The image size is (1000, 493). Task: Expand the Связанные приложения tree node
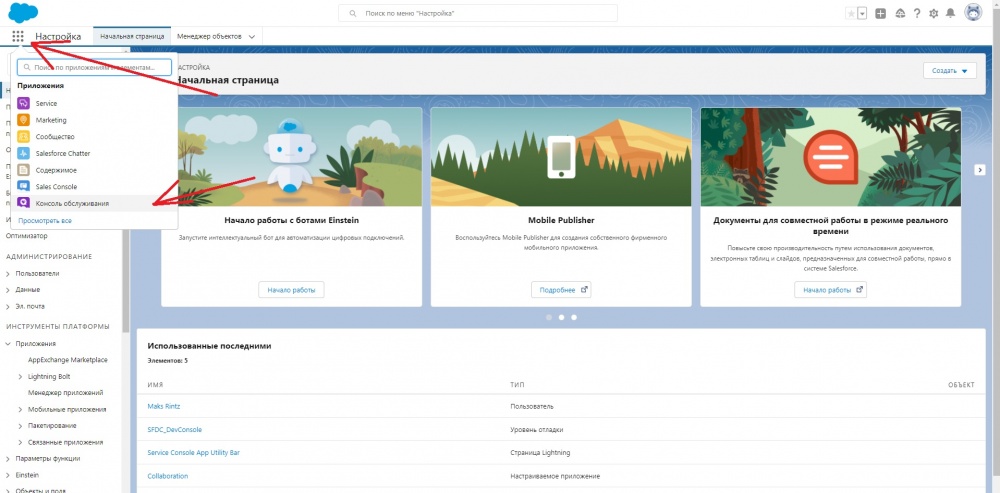20,442
